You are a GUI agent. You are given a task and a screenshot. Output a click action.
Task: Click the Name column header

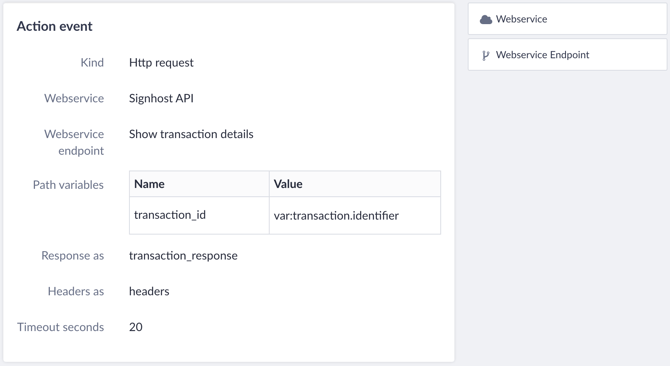199,184
